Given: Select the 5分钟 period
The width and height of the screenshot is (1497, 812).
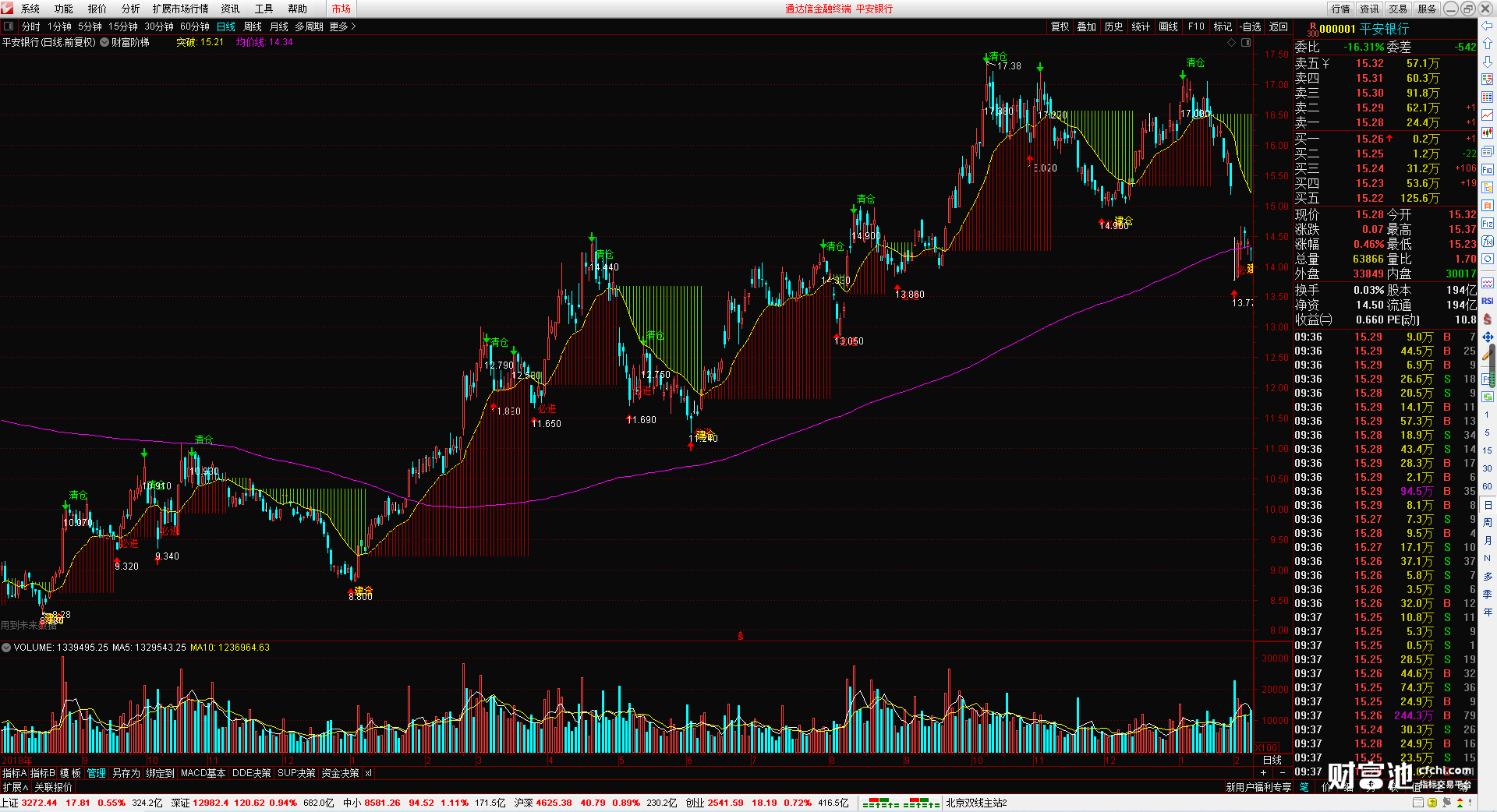Looking at the screenshot, I should tap(90, 26).
